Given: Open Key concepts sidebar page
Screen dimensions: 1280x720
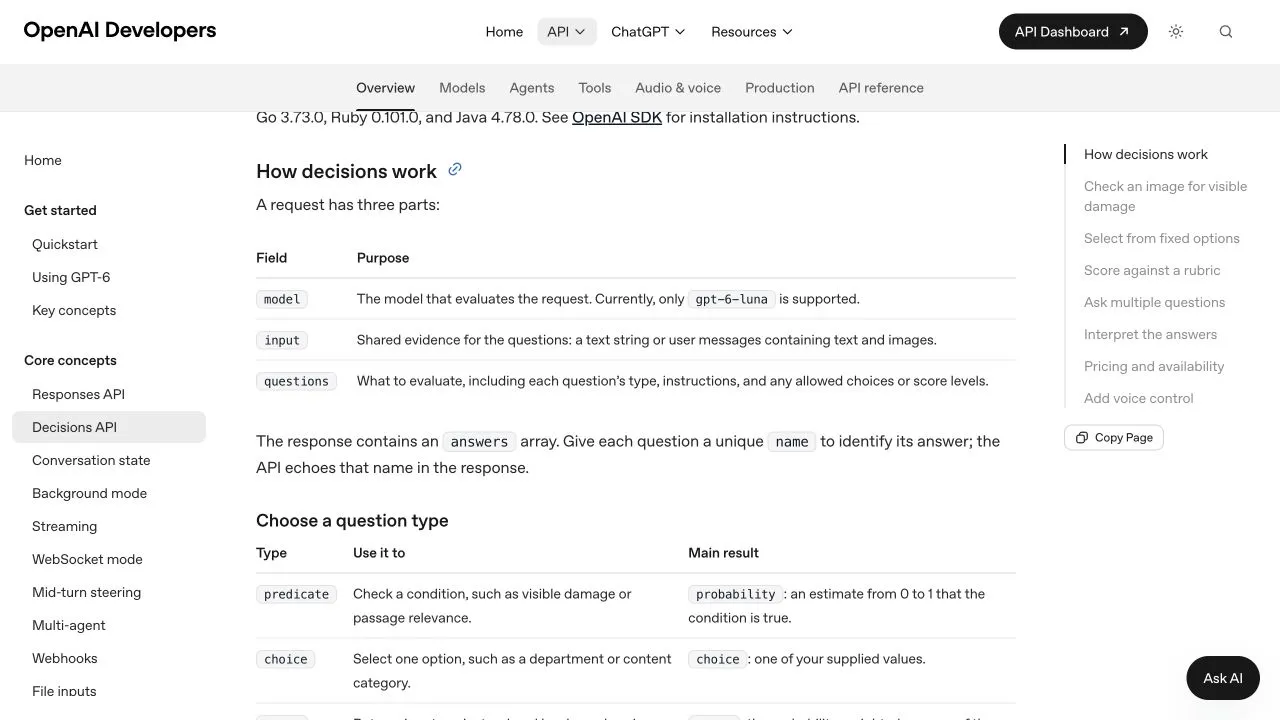Looking at the screenshot, I should point(74,310).
